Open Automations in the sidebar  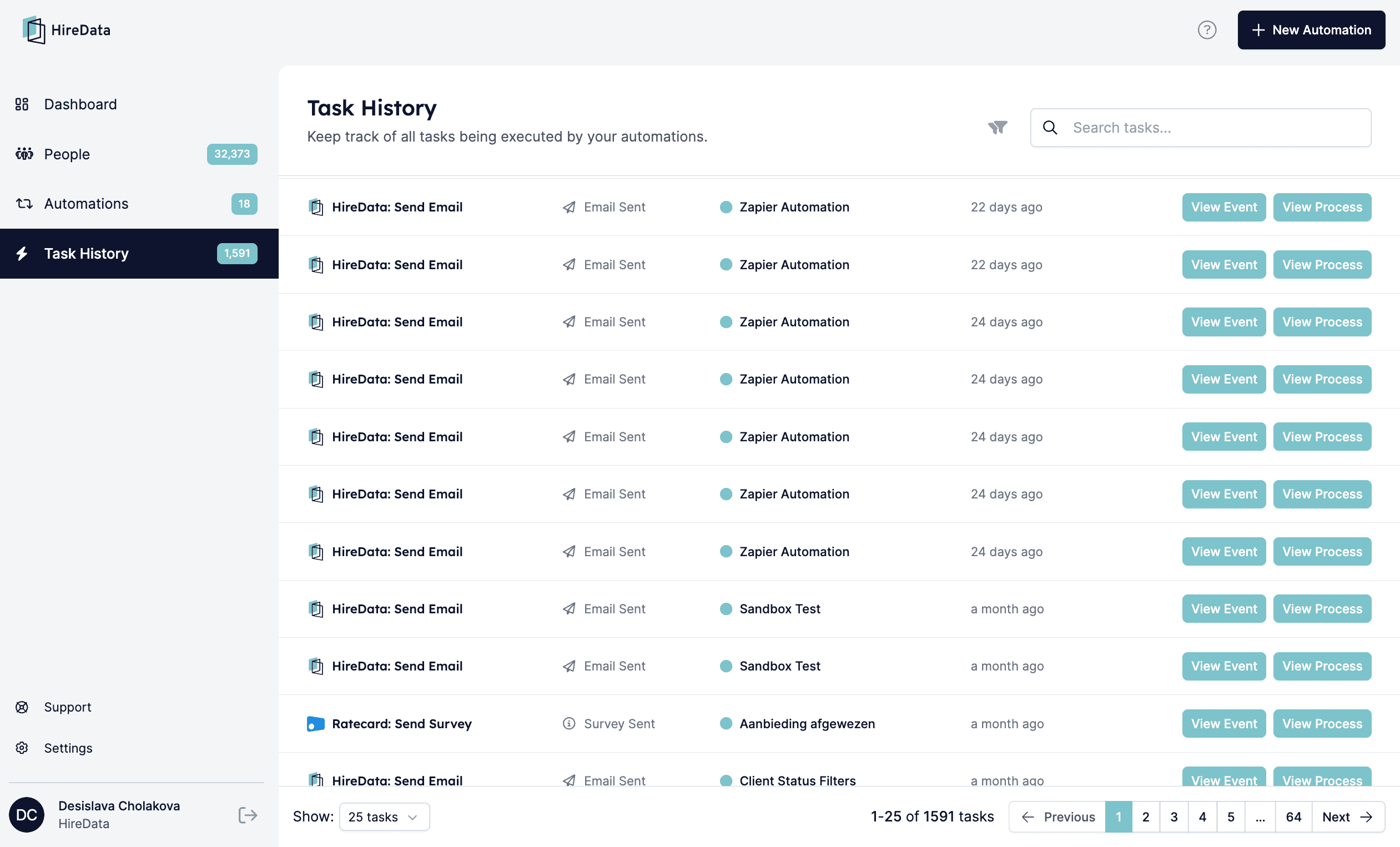139,203
